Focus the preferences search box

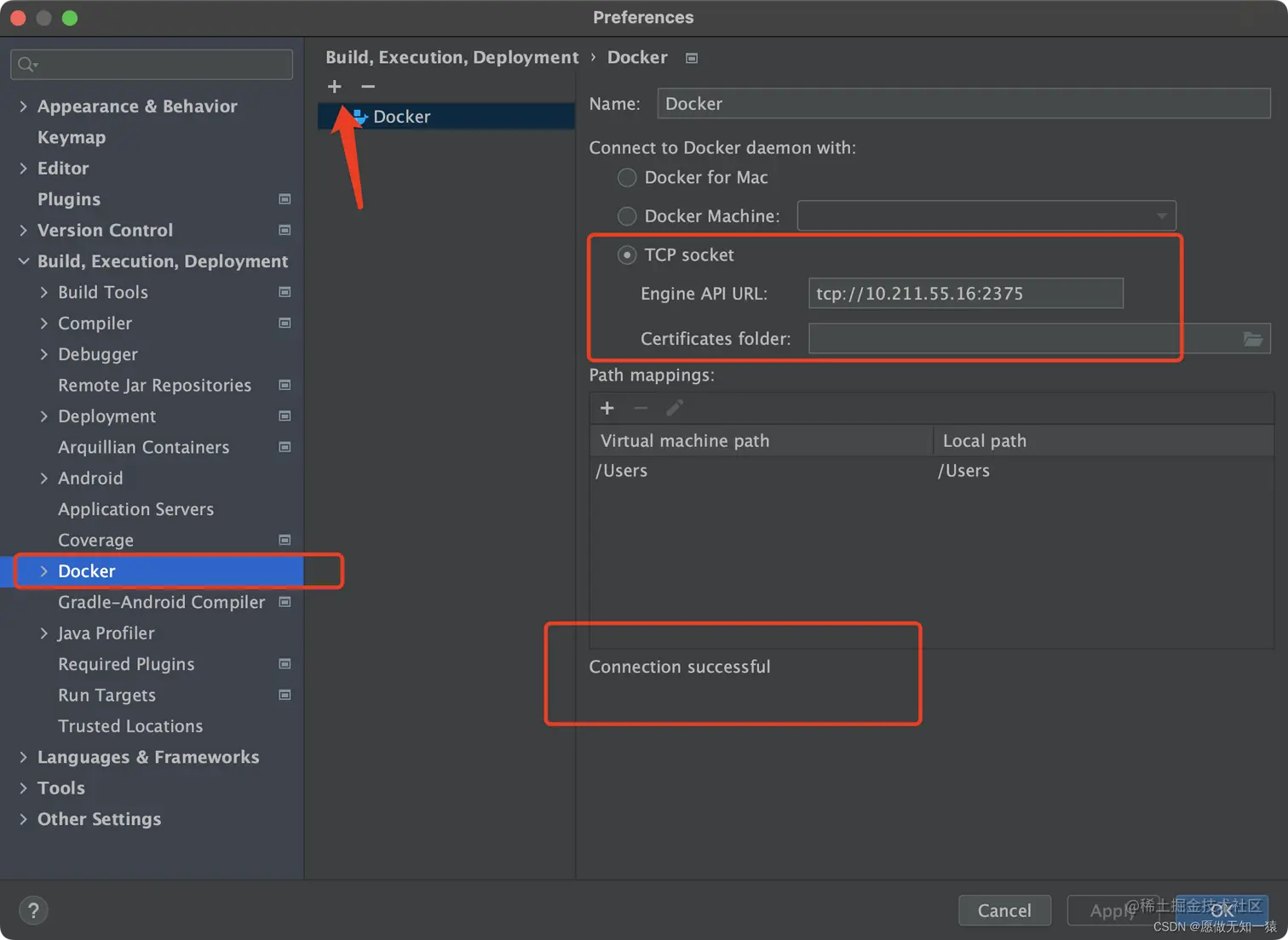pos(152,65)
